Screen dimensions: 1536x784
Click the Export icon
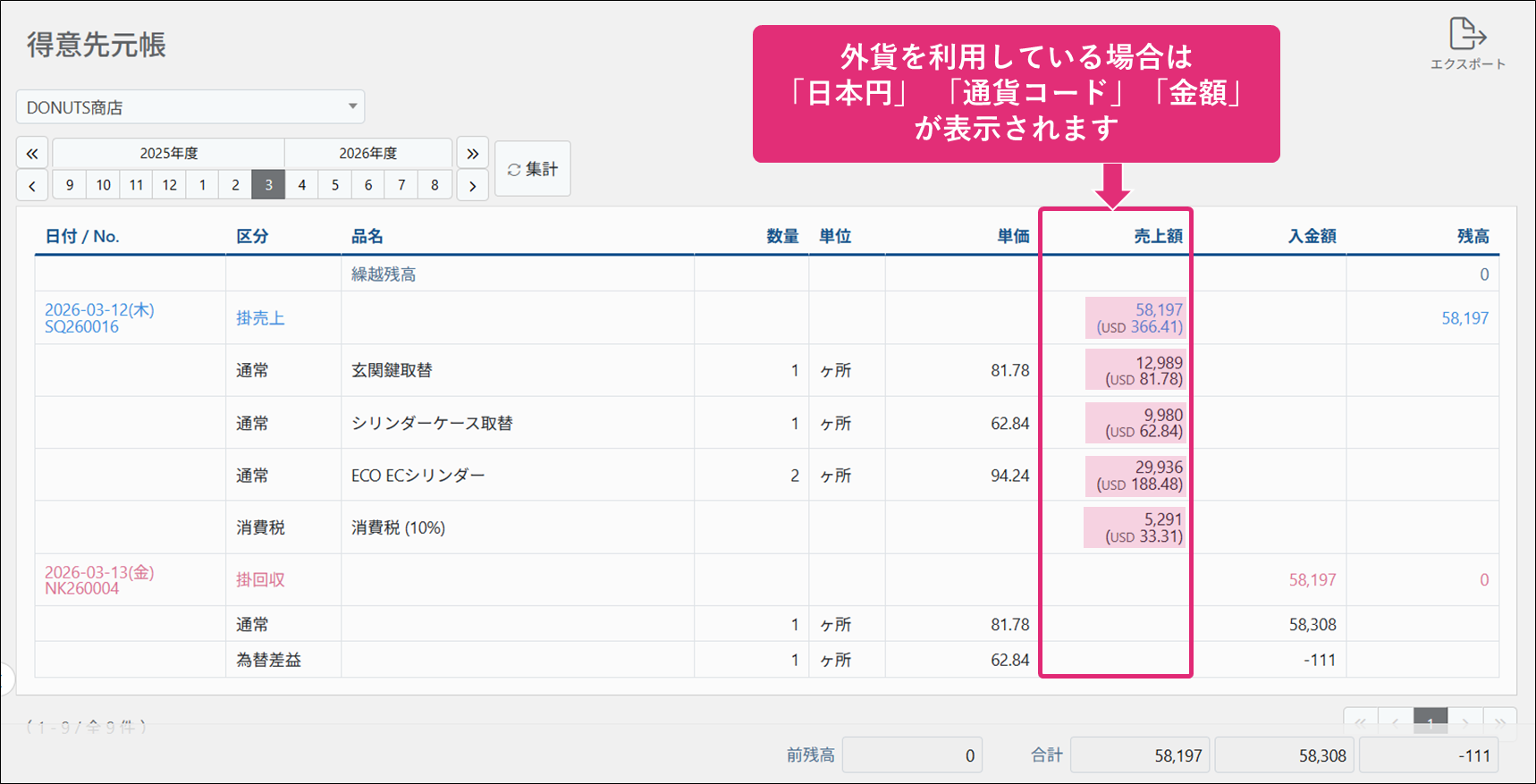pyautogui.click(x=1467, y=36)
